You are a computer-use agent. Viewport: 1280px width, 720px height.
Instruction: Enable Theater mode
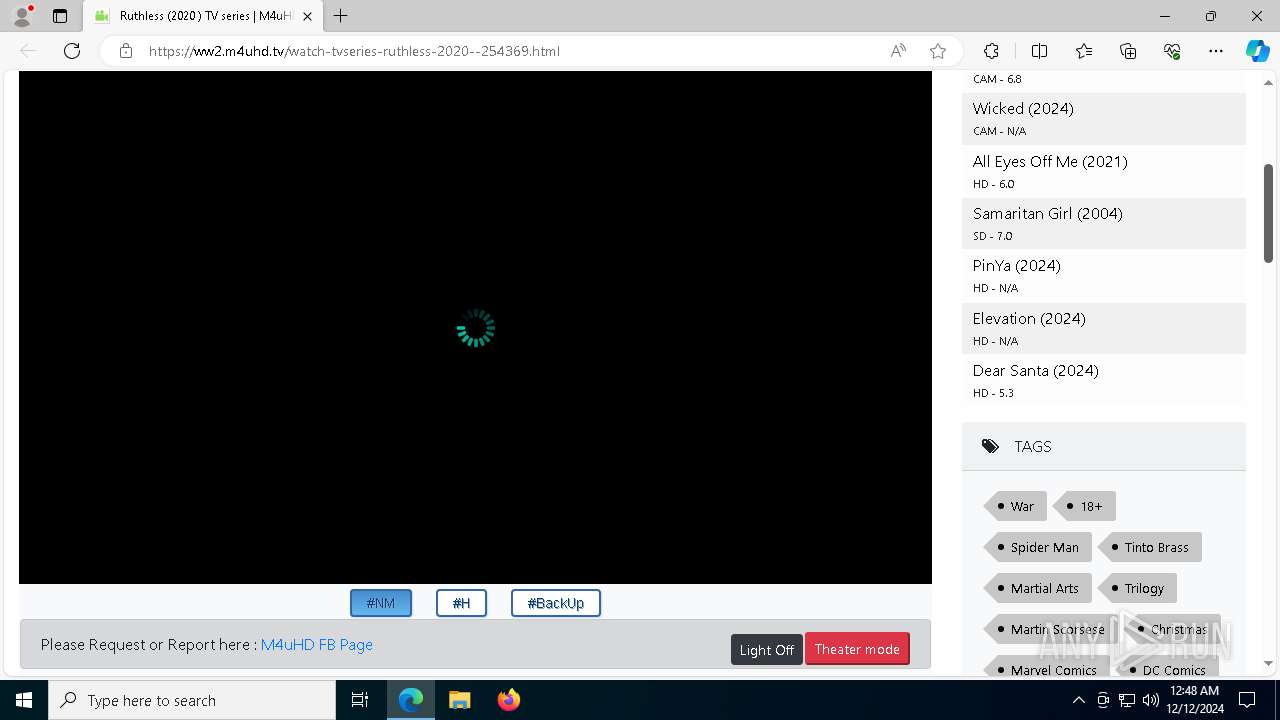click(857, 649)
